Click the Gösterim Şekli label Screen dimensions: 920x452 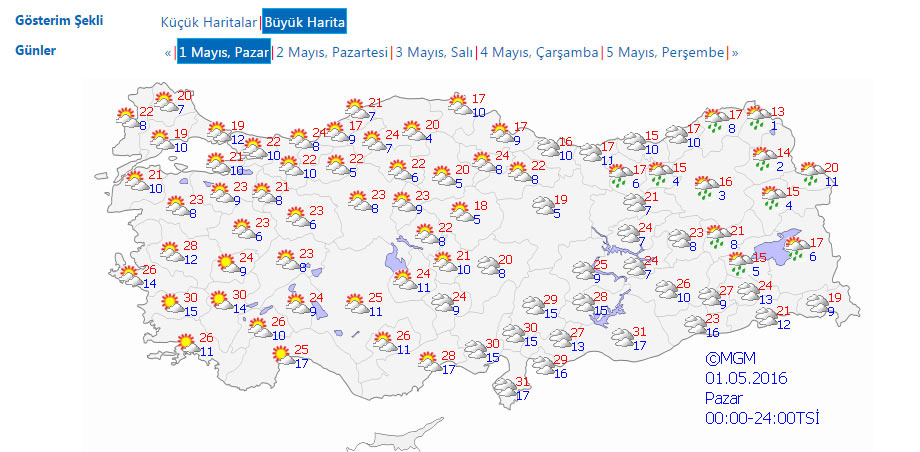point(59,21)
